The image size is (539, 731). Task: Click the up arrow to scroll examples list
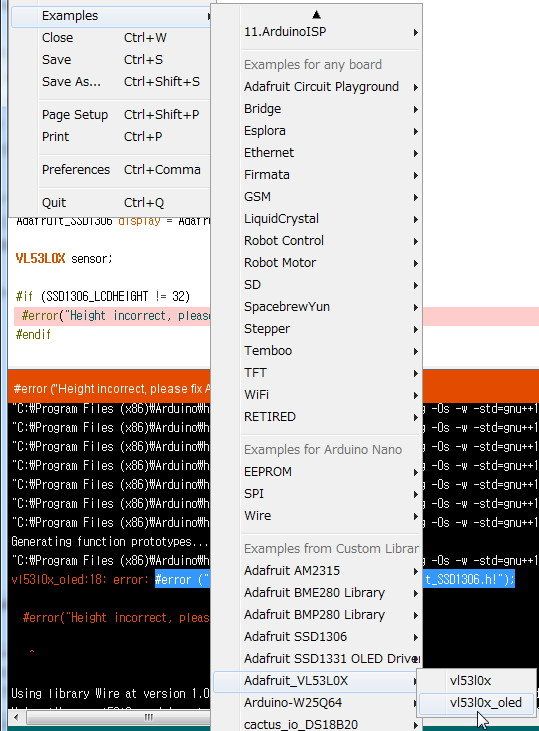[317, 14]
